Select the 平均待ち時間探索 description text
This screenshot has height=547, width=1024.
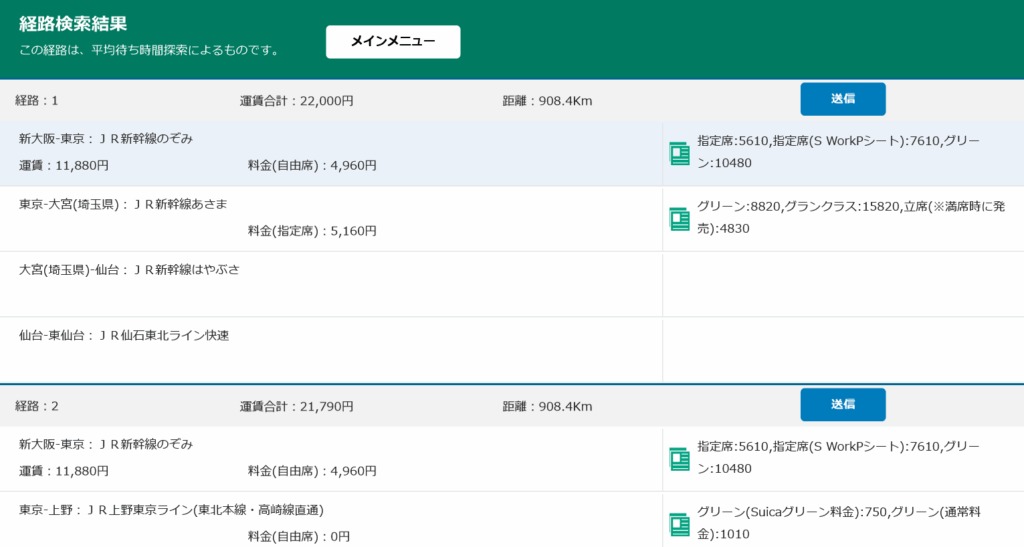(x=150, y=50)
